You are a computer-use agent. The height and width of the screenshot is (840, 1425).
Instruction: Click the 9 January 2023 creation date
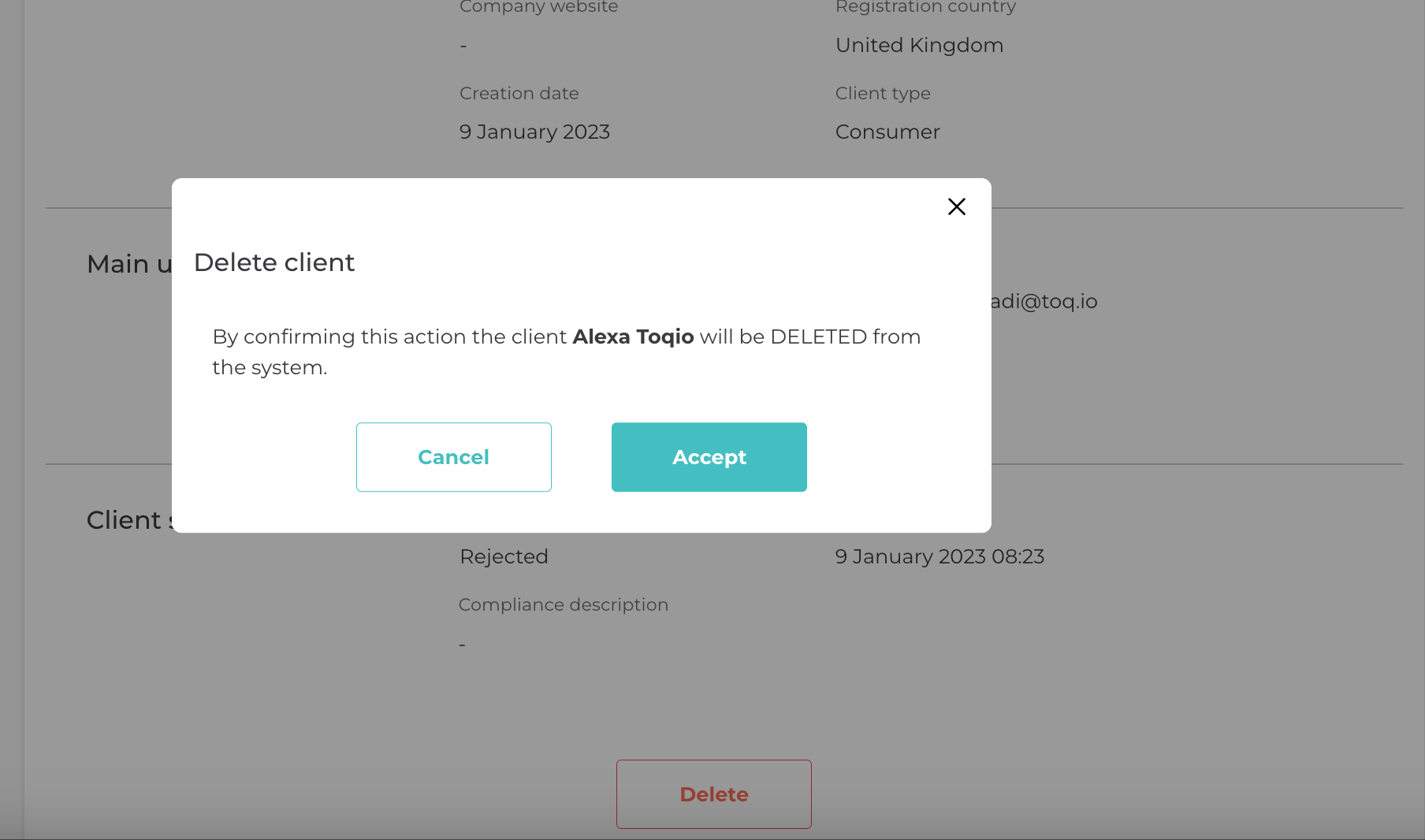click(534, 132)
